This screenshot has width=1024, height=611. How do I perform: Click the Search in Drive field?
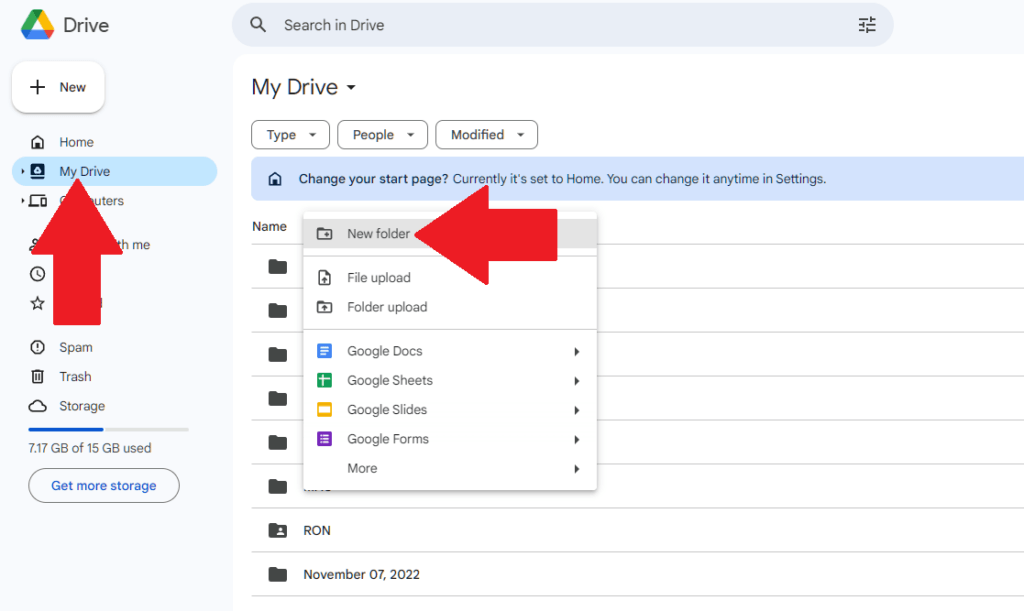pos(562,25)
